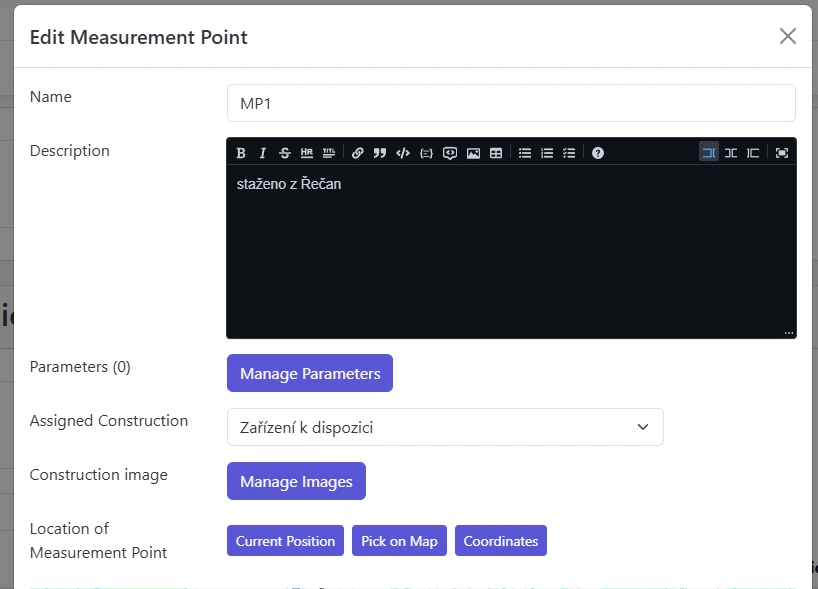Image resolution: width=818 pixels, height=589 pixels.
Task: Select Pick on Map for location
Action: (x=399, y=541)
